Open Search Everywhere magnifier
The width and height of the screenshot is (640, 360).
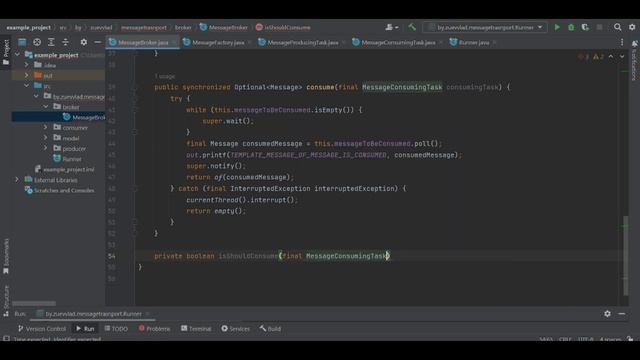[x=618, y=27]
